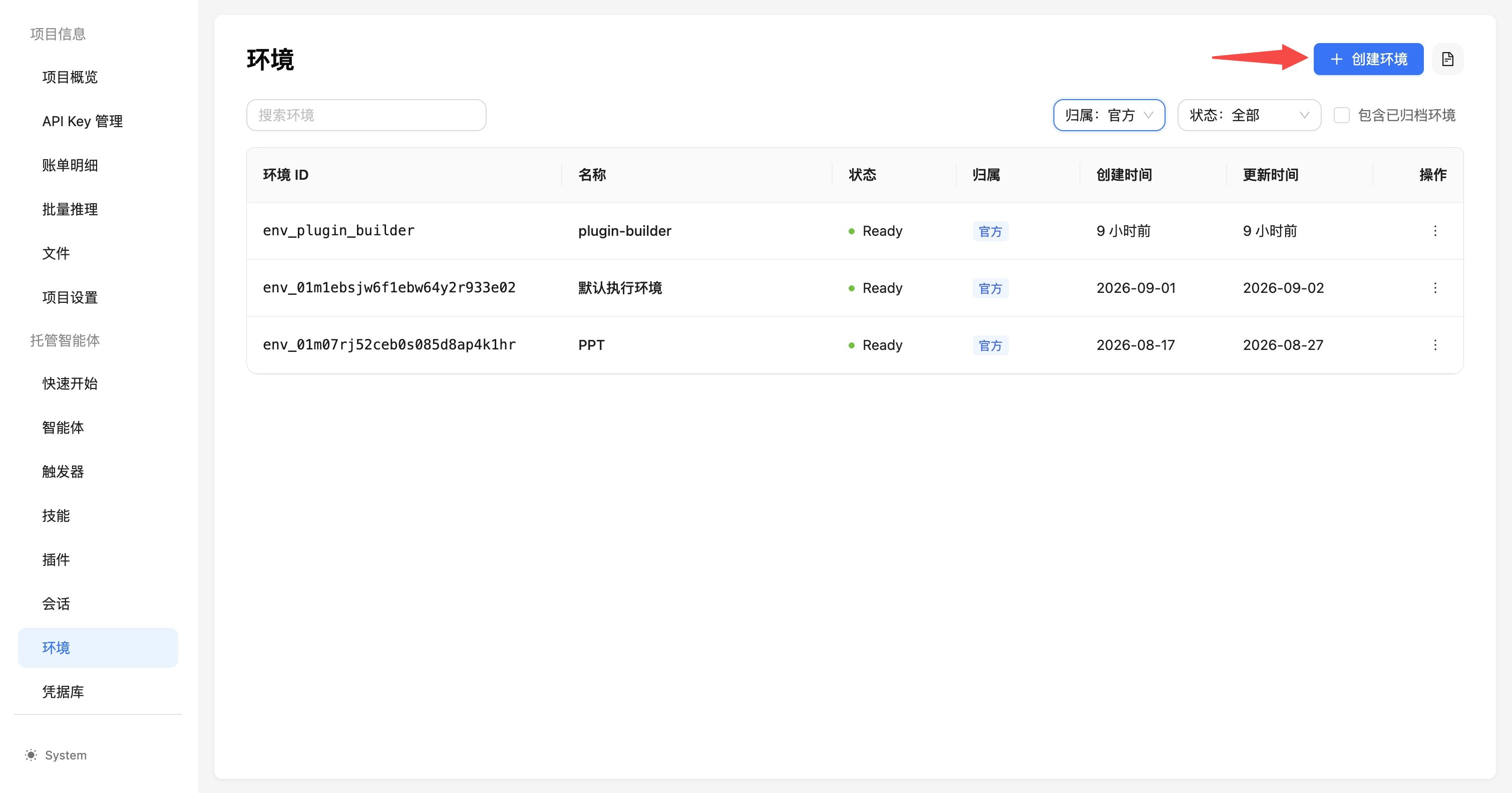
Task: Click env_01m1ebsjw6f1ebw64y2r933e02 ID
Action: pyautogui.click(x=389, y=288)
